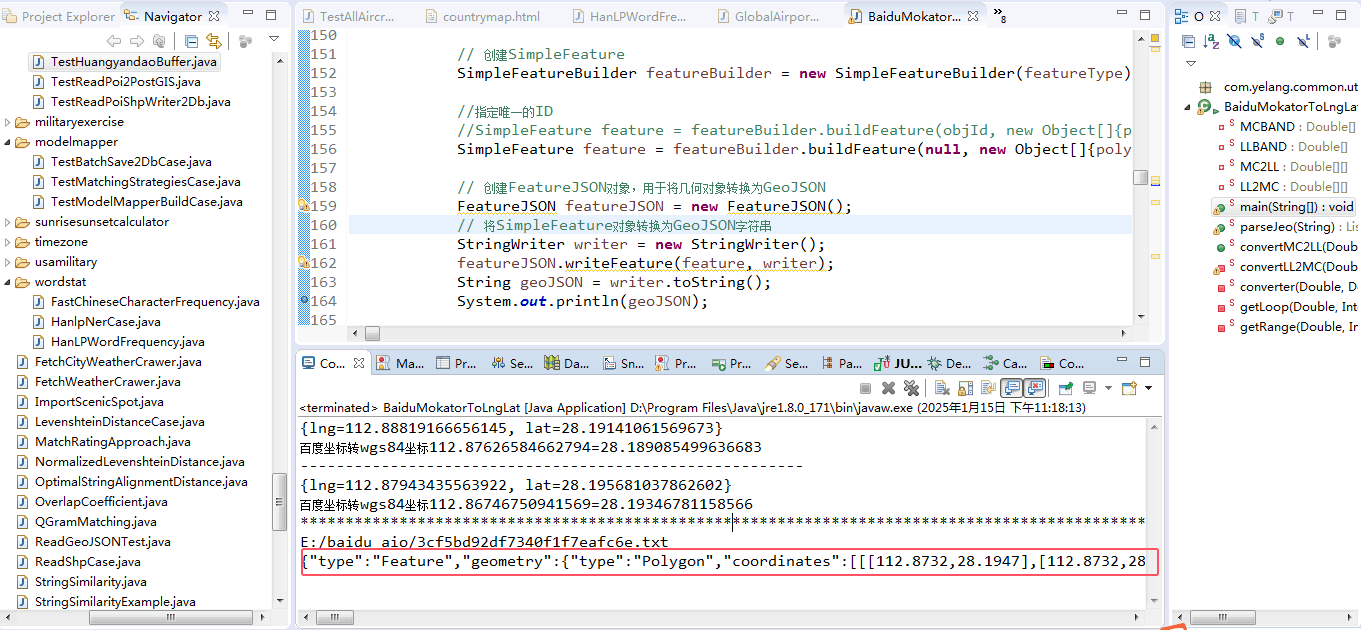Open the Navigator view menu dropdown
The image size is (1361, 630).
[274, 40]
